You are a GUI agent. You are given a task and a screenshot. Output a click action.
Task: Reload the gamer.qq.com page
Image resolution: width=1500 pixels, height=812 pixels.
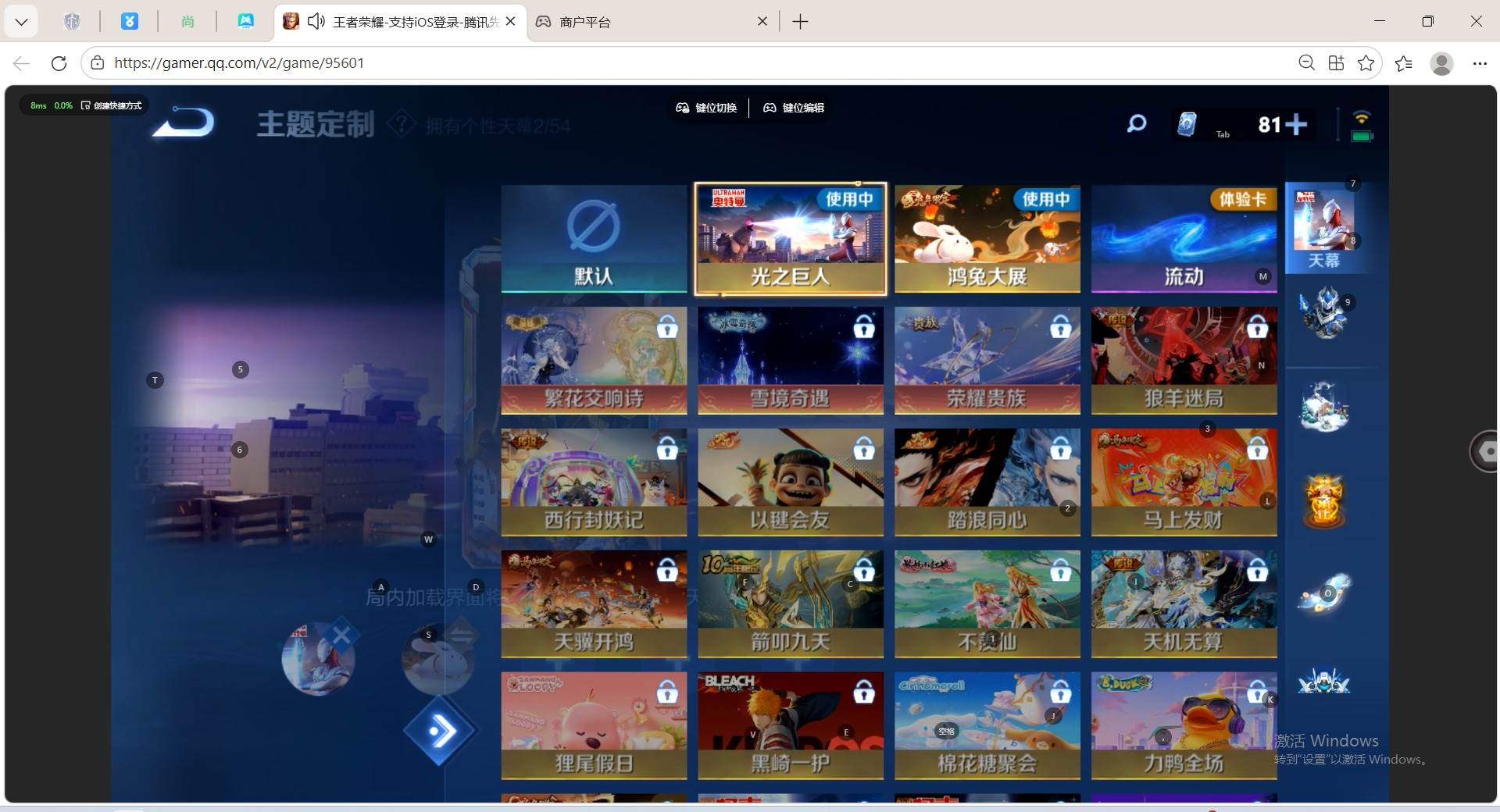(x=59, y=63)
